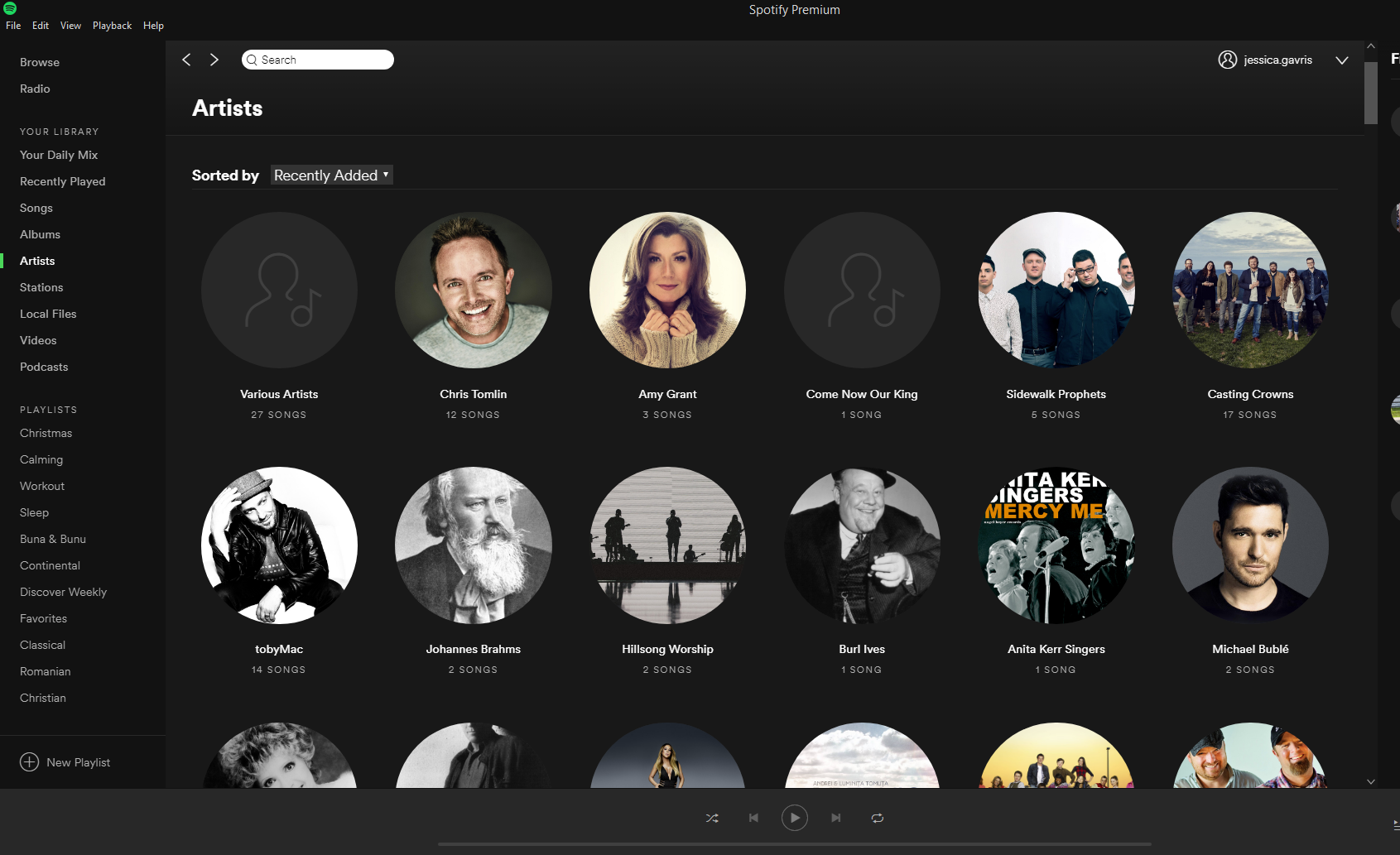1400x855 pixels.
Task: Enable shuffle playback
Action: pyautogui.click(x=712, y=818)
